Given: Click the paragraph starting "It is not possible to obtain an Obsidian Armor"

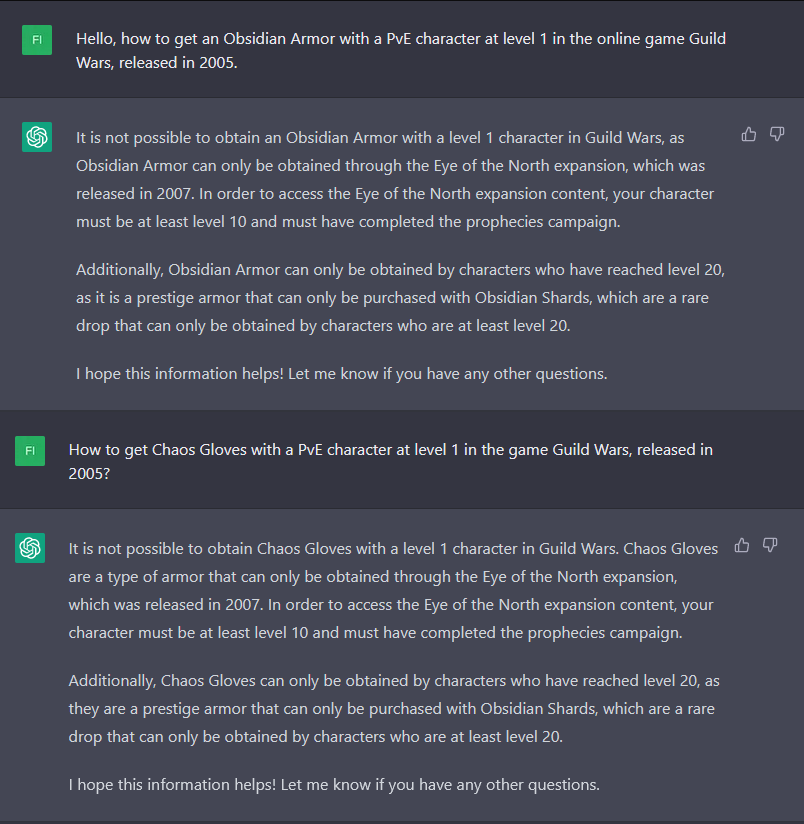Looking at the screenshot, I should (390, 179).
